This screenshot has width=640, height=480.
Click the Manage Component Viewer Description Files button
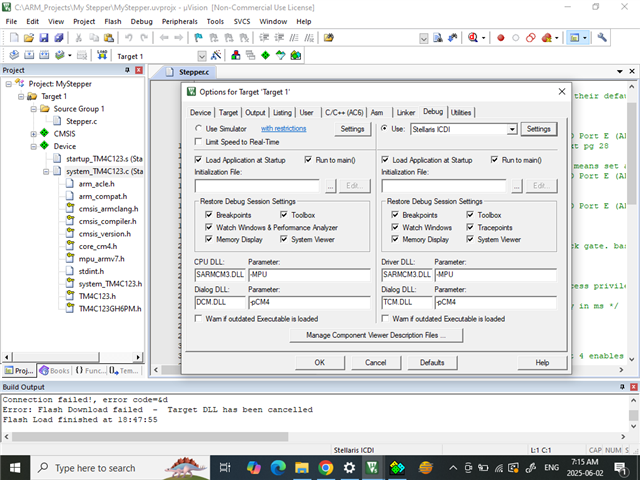(384, 335)
